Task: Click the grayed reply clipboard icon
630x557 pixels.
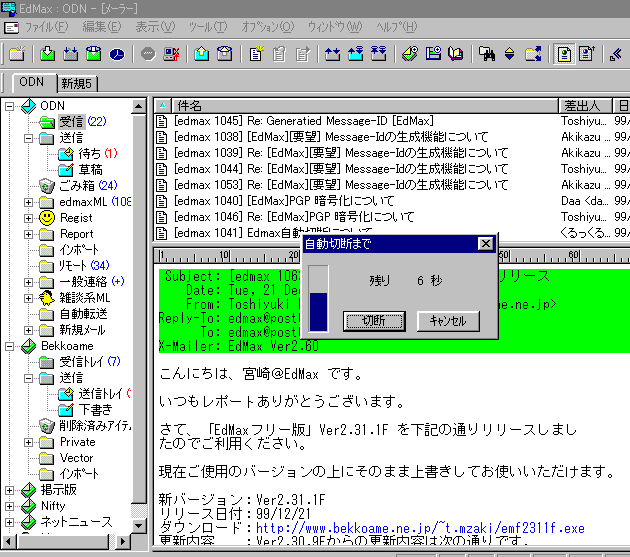Action: coord(279,53)
